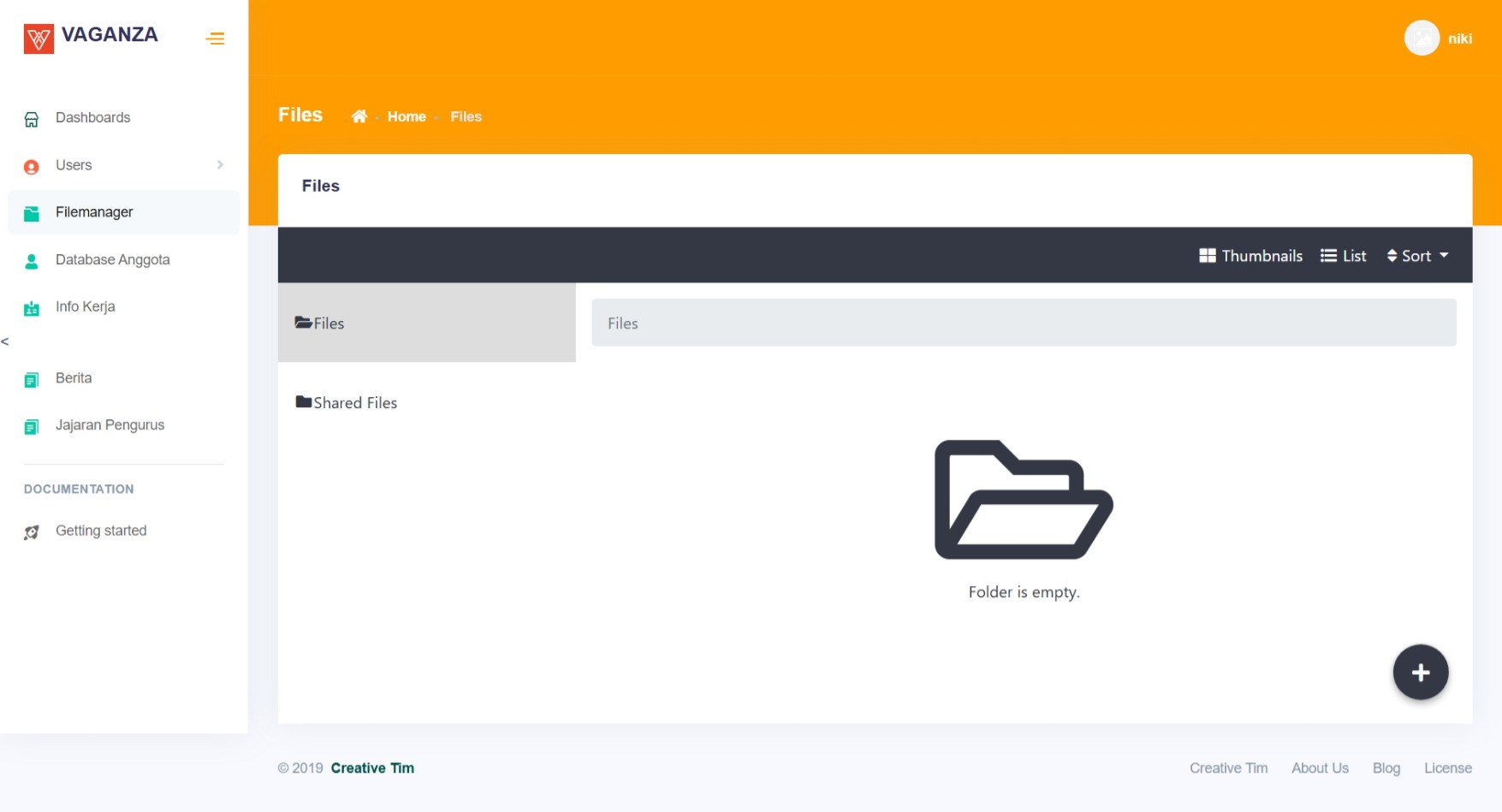This screenshot has height=812, width=1502.
Task: Go to Database Anggota menu item
Action: coord(112,260)
